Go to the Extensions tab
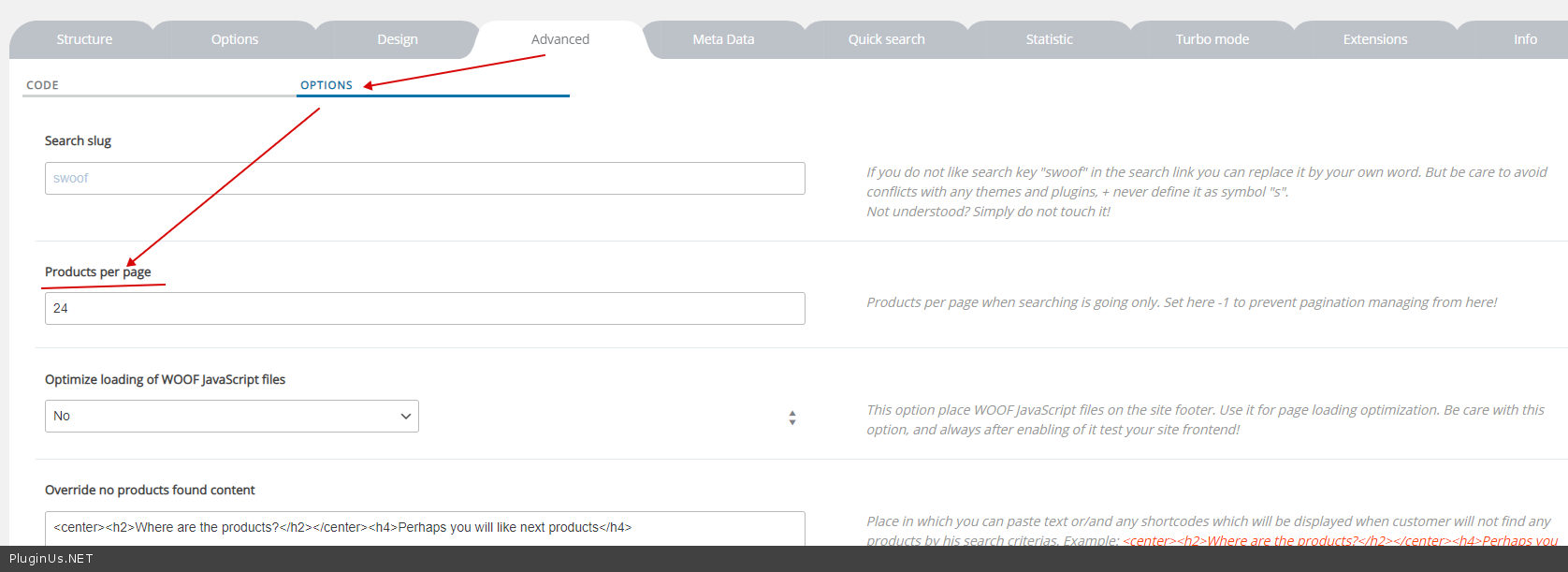The height and width of the screenshot is (572, 1568). point(1374,39)
